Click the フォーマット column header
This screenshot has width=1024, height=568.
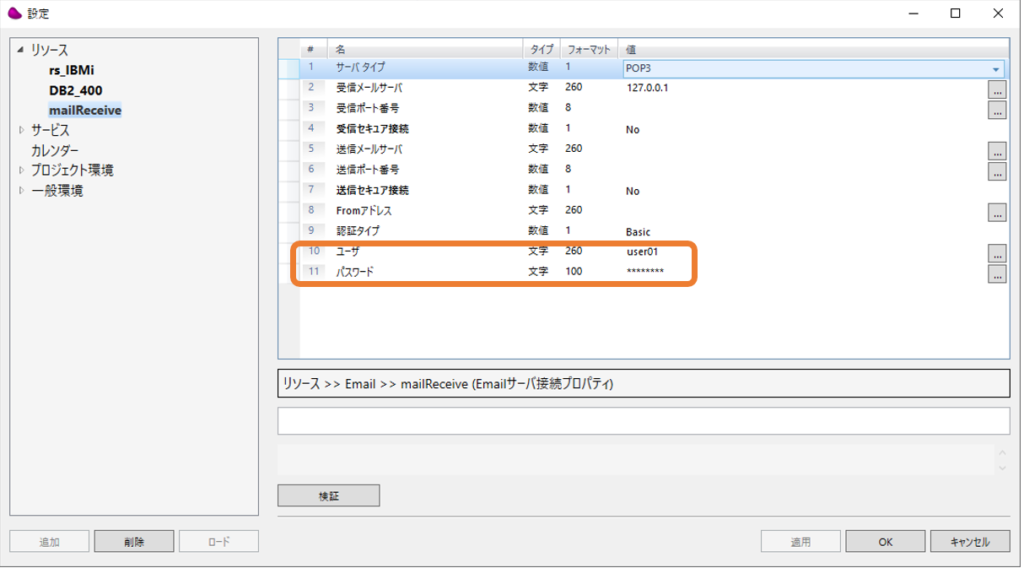coord(588,49)
